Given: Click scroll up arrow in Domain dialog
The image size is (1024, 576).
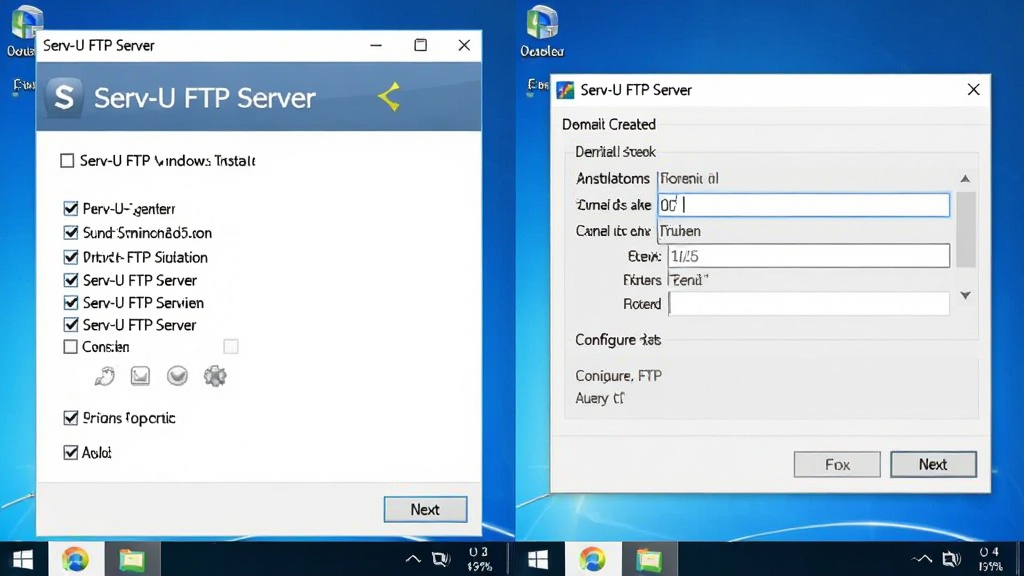Looking at the screenshot, I should (965, 179).
